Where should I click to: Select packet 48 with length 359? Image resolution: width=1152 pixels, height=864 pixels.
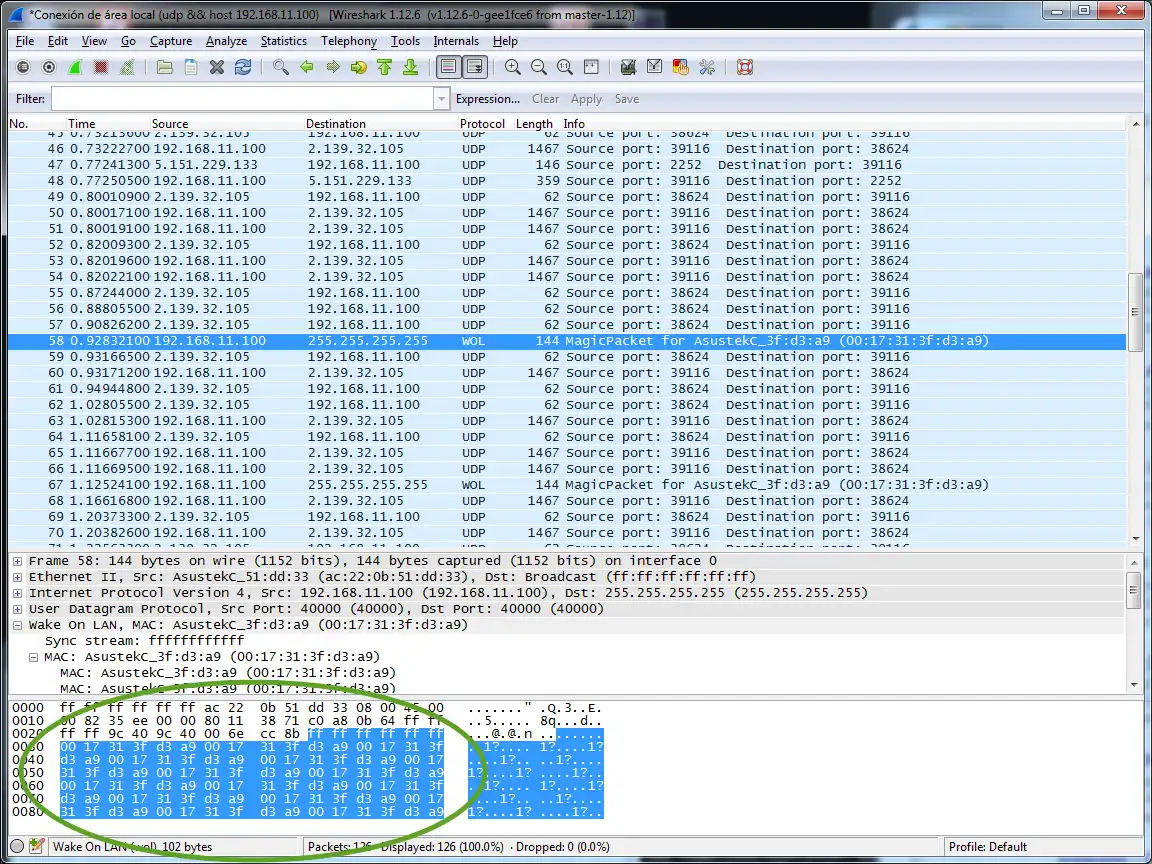[x=566, y=181]
